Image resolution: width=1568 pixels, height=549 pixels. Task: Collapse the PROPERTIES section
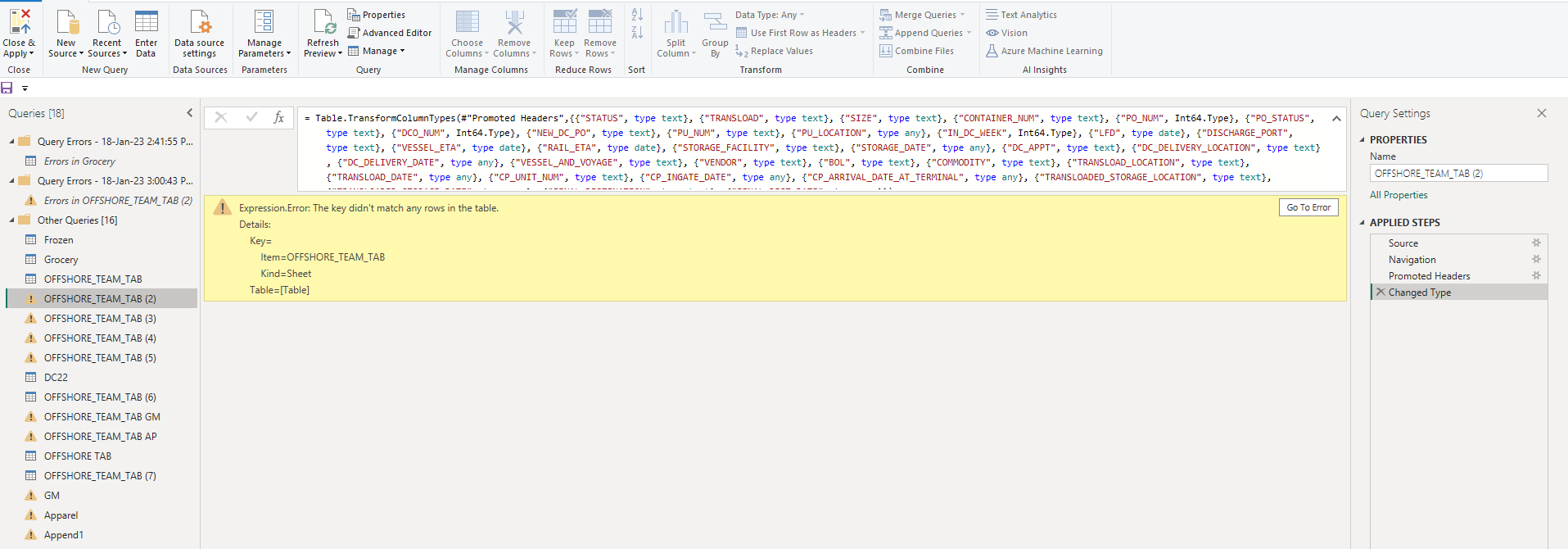pyautogui.click(x=1362, y=140)
